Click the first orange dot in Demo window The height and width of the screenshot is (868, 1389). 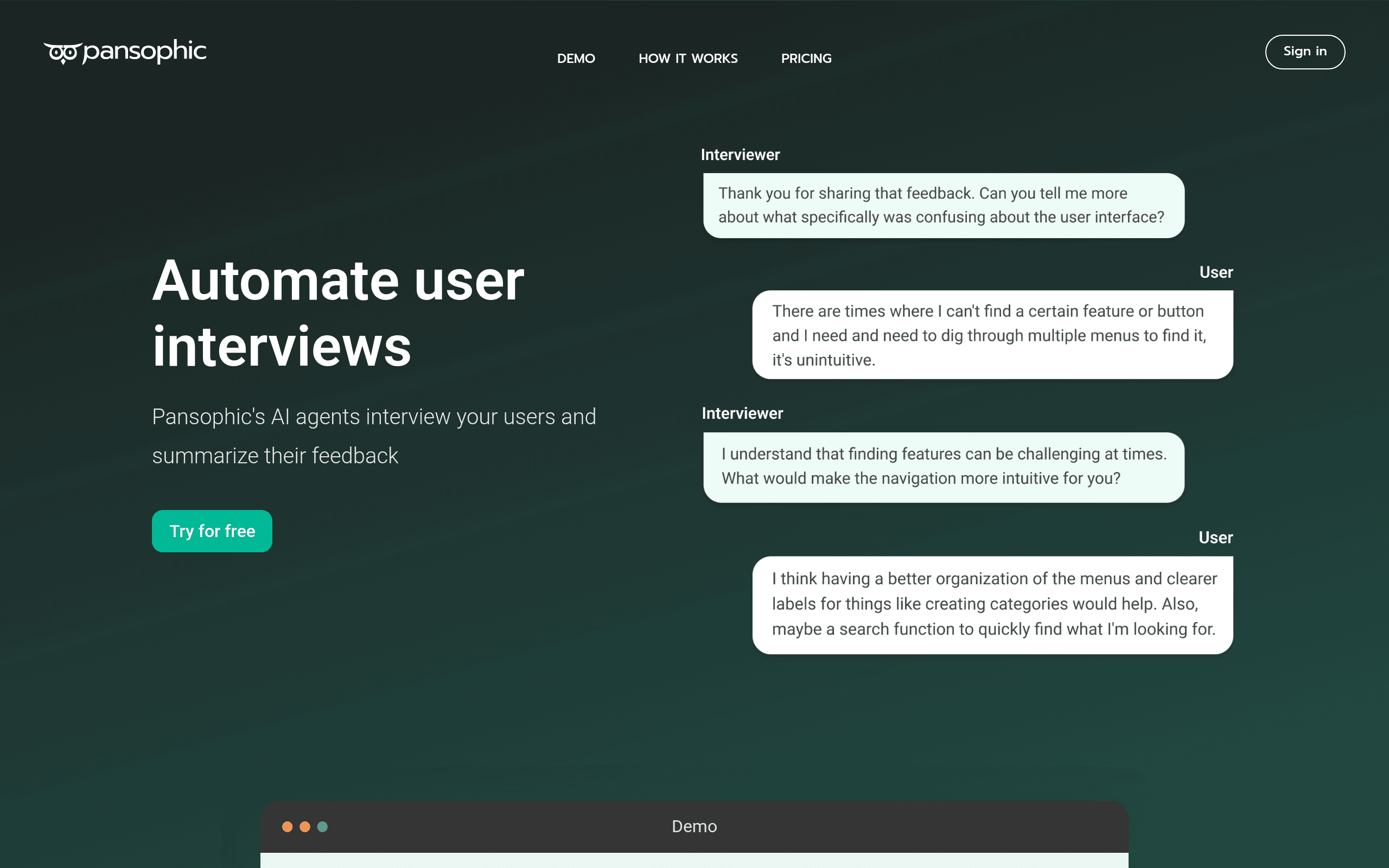pyautogui.click(x=287, y=827)
